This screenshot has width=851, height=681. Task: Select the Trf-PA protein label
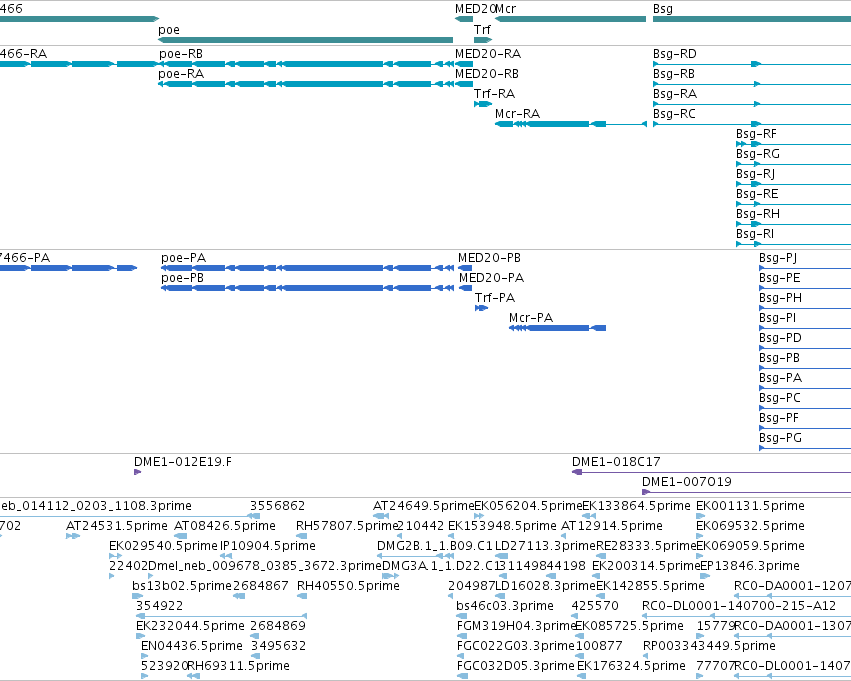click(x=495, y=298)
